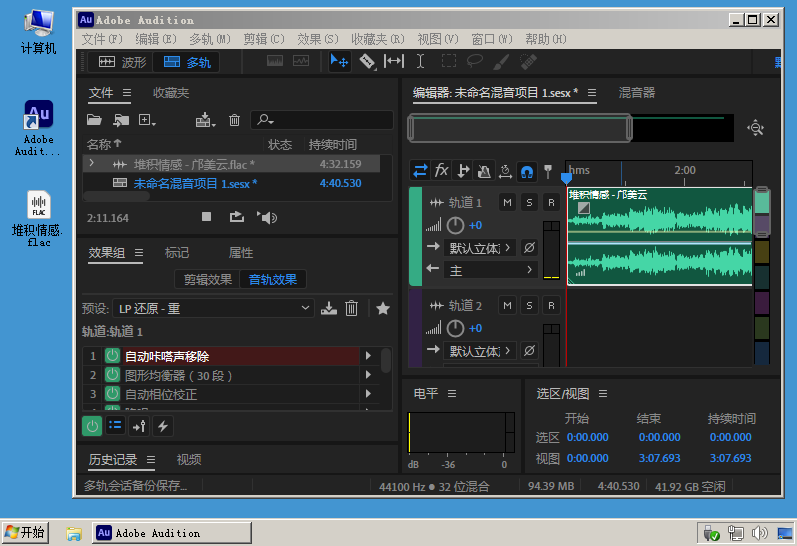Mute Track 2 with M button
The width and height of the screenshot is (797, 546).
(507, 305)
